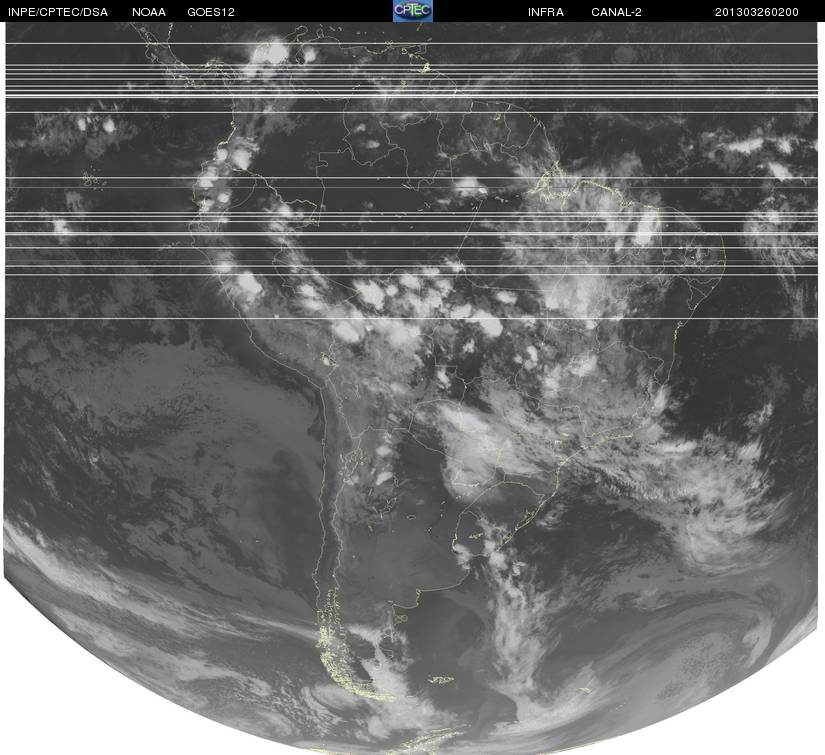Click the CANAL-2 channel label

point(616,12)
